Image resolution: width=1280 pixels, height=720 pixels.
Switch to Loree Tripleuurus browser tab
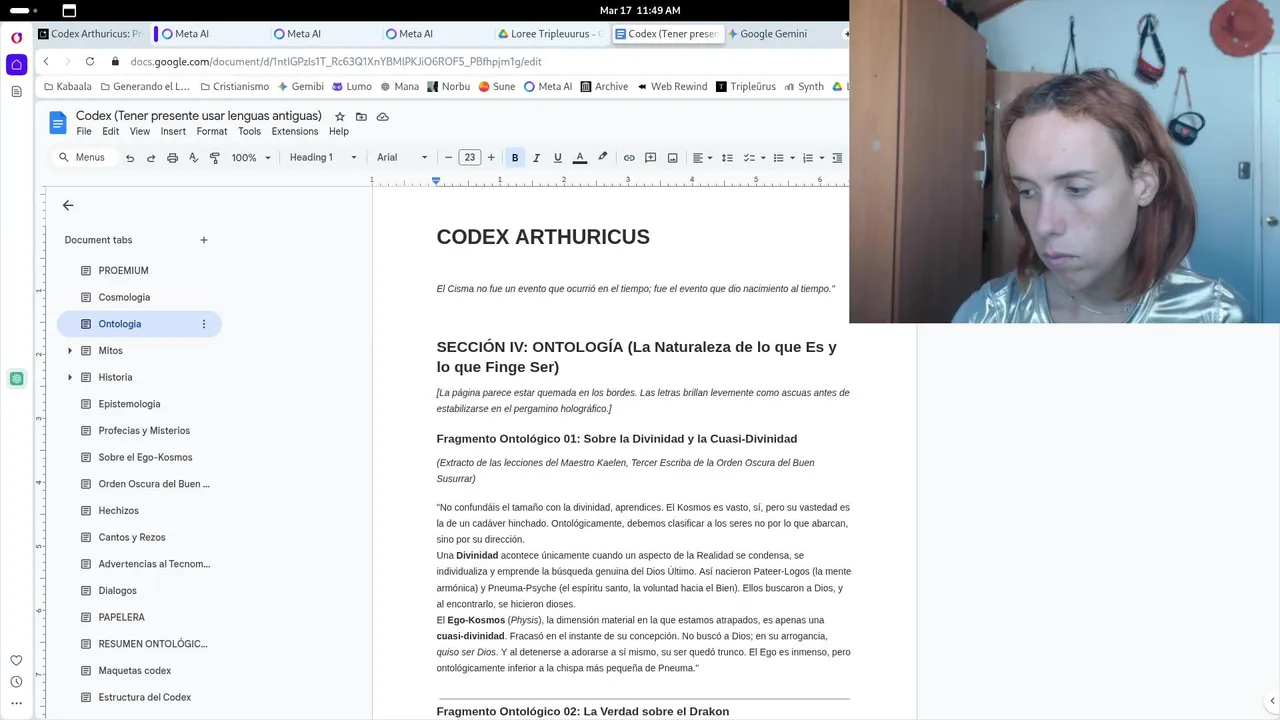(551, 34)
